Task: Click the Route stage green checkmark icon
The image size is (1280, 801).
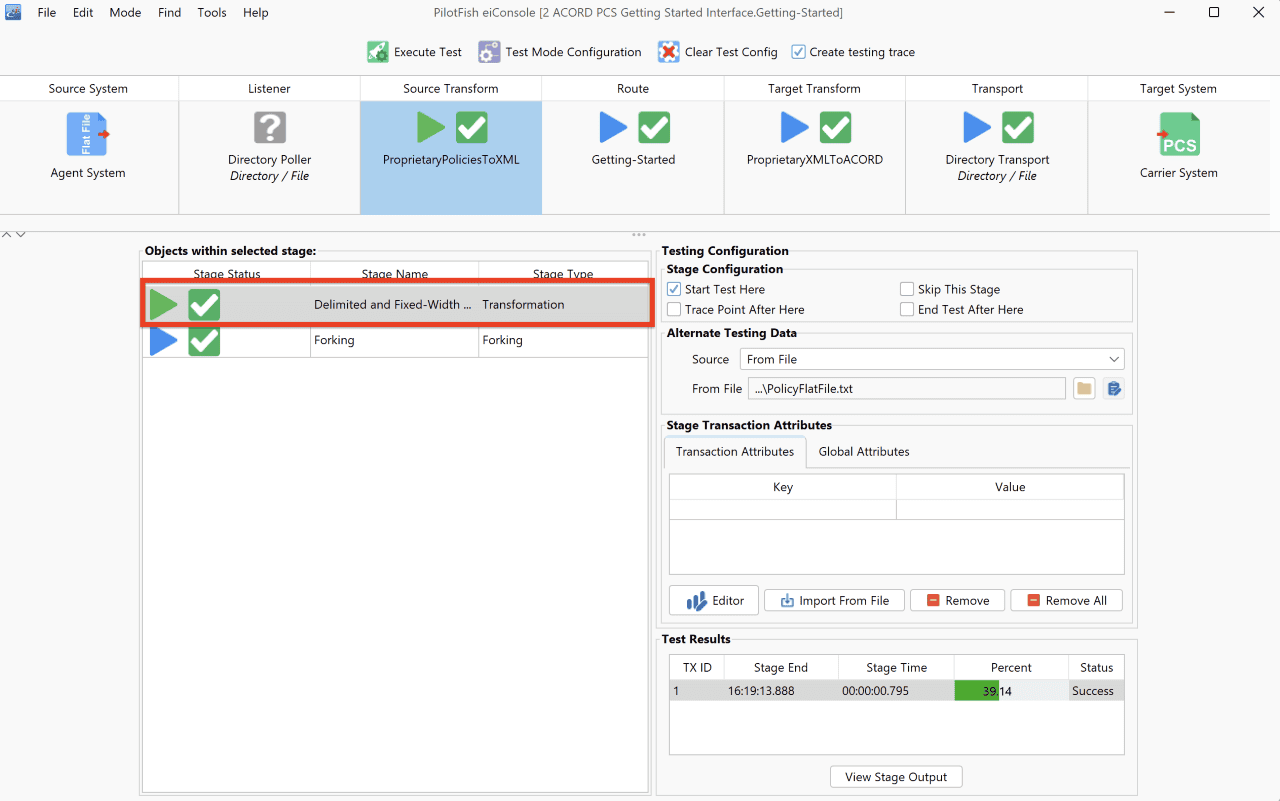Action: pyautogui.click(x=654, y=128)
